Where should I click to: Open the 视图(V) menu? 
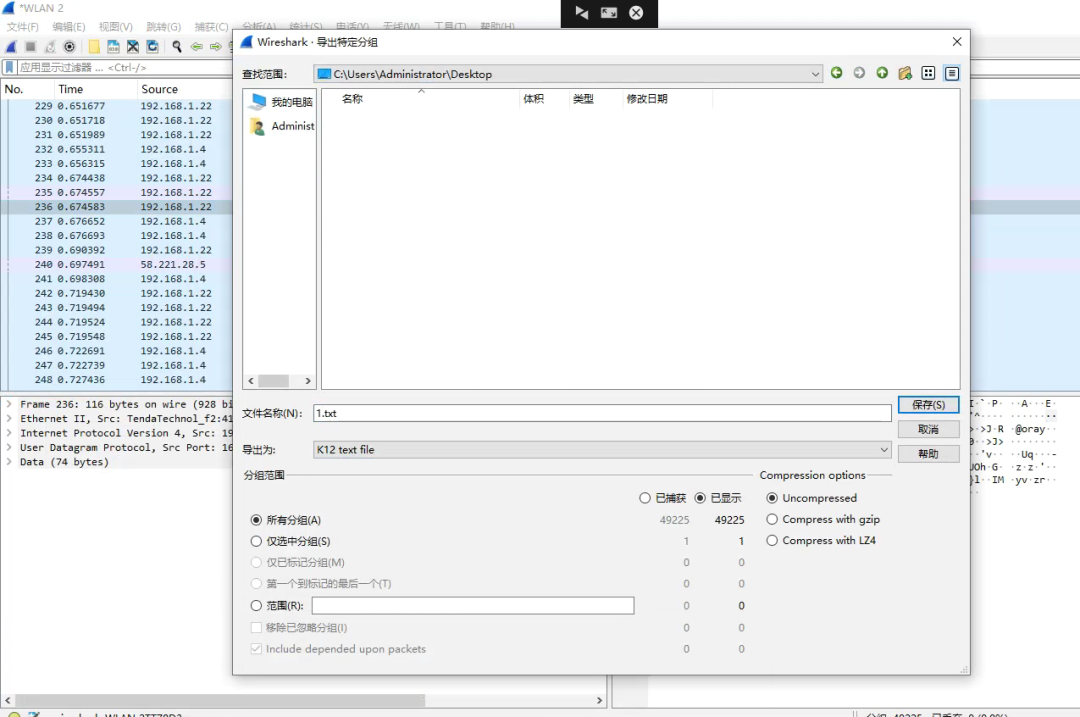pyautogui.click(x=116, y=27)
